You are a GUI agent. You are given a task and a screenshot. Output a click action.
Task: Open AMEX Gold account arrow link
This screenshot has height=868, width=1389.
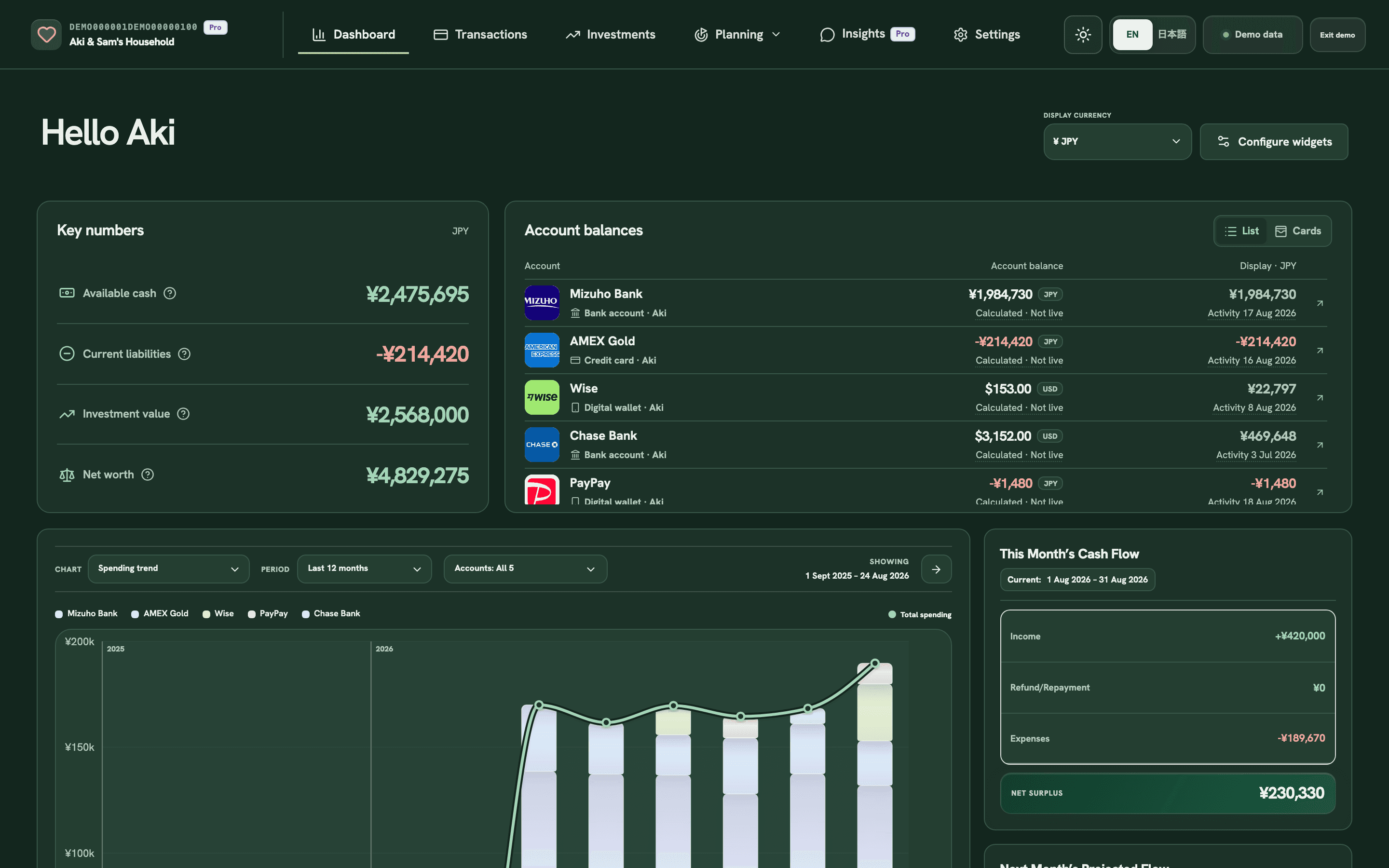1320,350
